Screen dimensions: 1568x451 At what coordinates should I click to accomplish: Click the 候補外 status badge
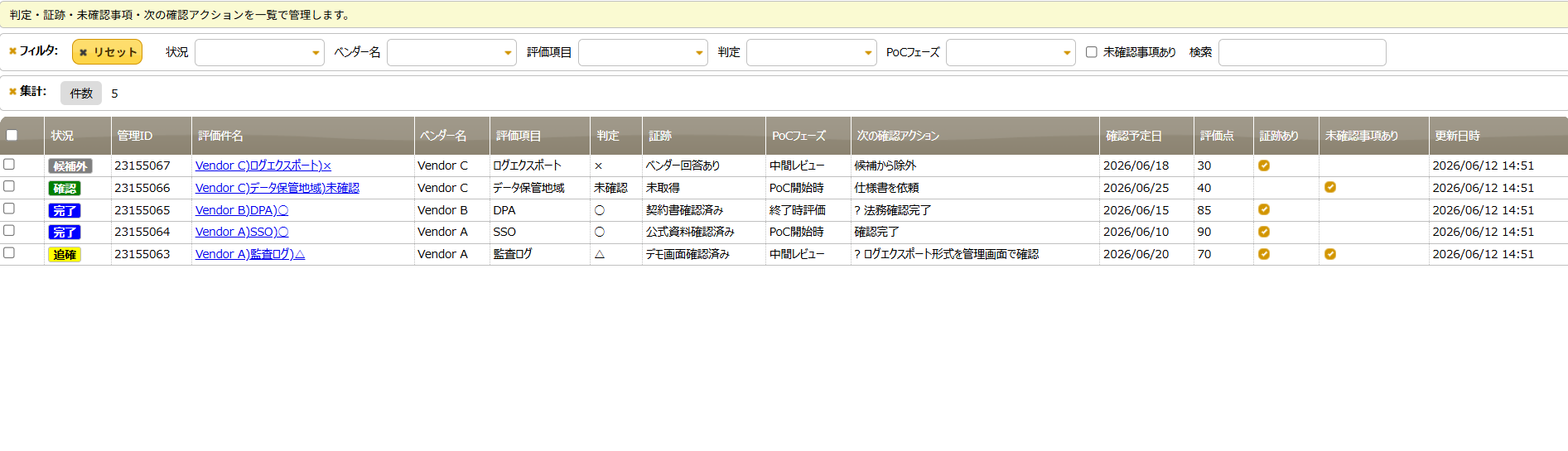70,166
